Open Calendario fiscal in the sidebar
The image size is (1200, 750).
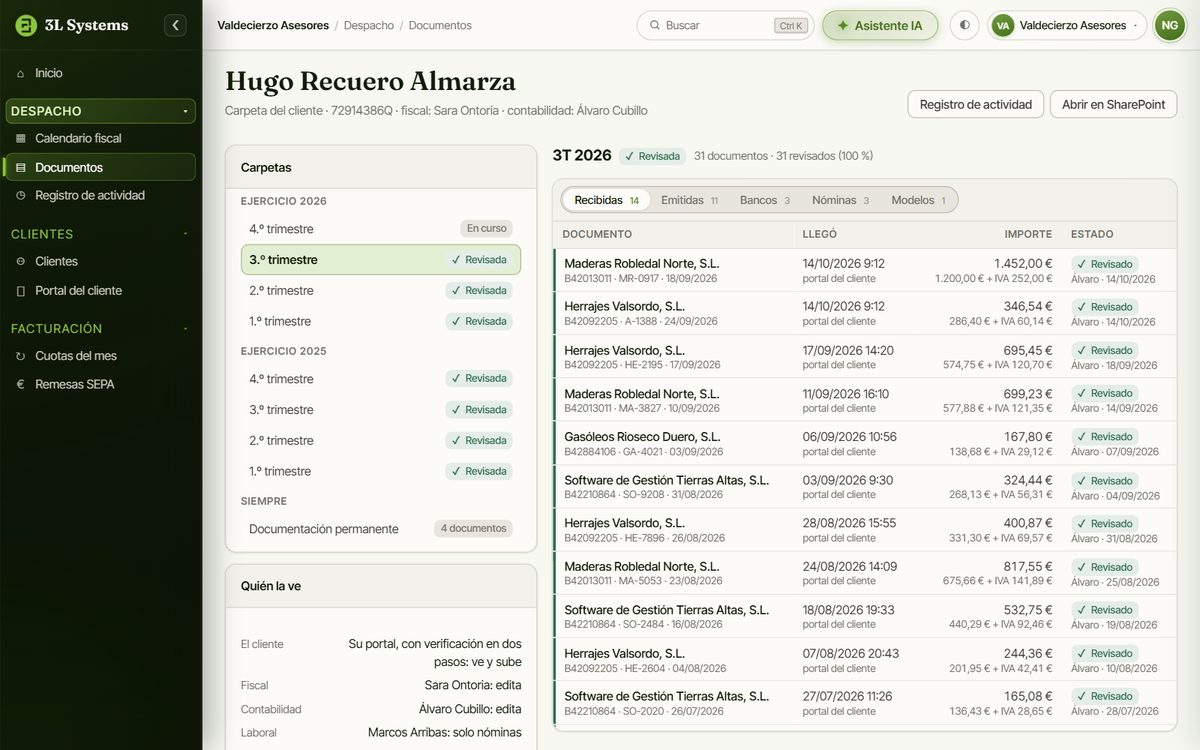pyautogui.click(x=101, y=138)
